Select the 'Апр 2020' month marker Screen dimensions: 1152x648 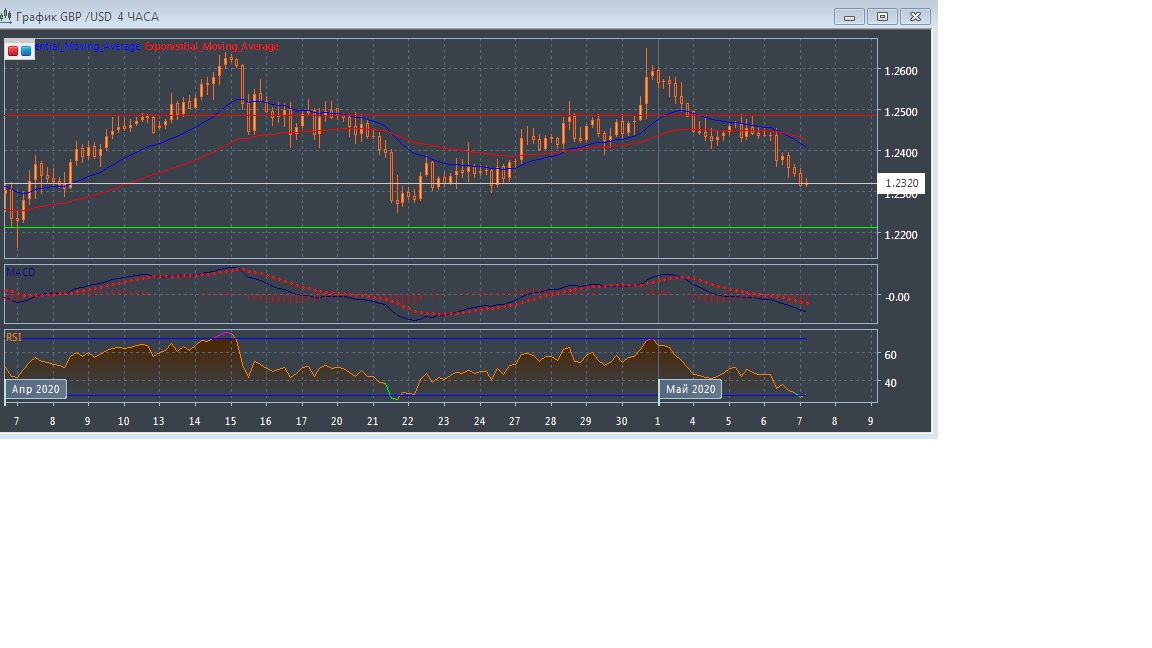(36, 389)
